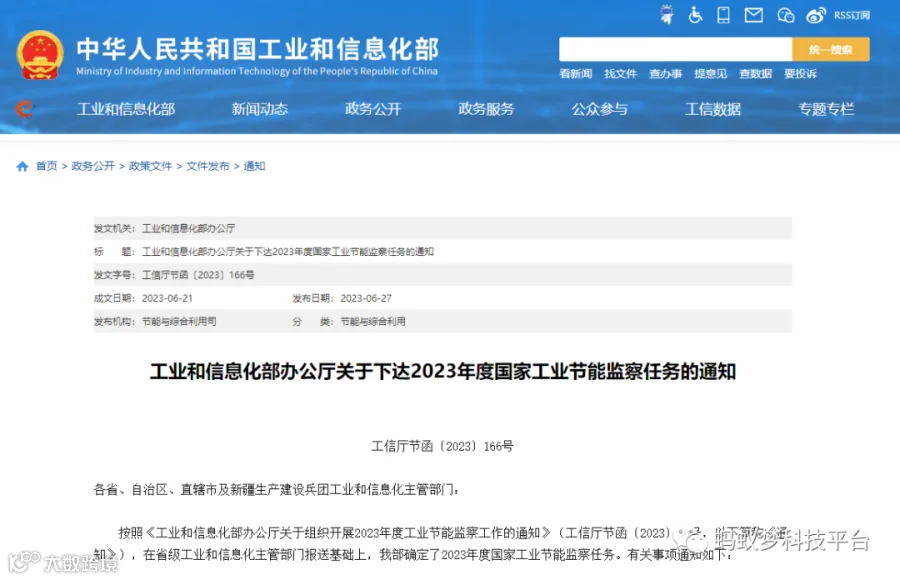Open the 政务服务 navigation menu
The height and width of the screenshot is (580, 900).
point(486,109)
